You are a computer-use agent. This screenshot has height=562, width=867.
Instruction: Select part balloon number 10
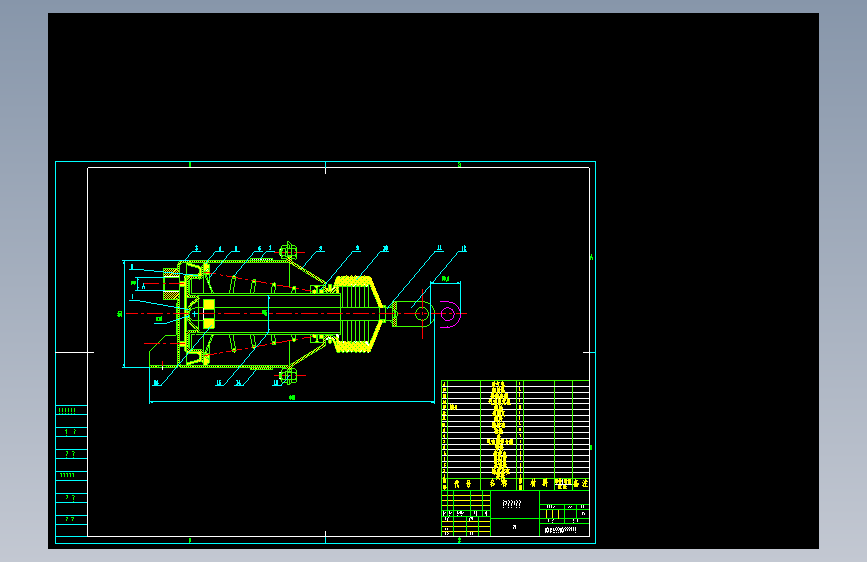coord(385,248)
